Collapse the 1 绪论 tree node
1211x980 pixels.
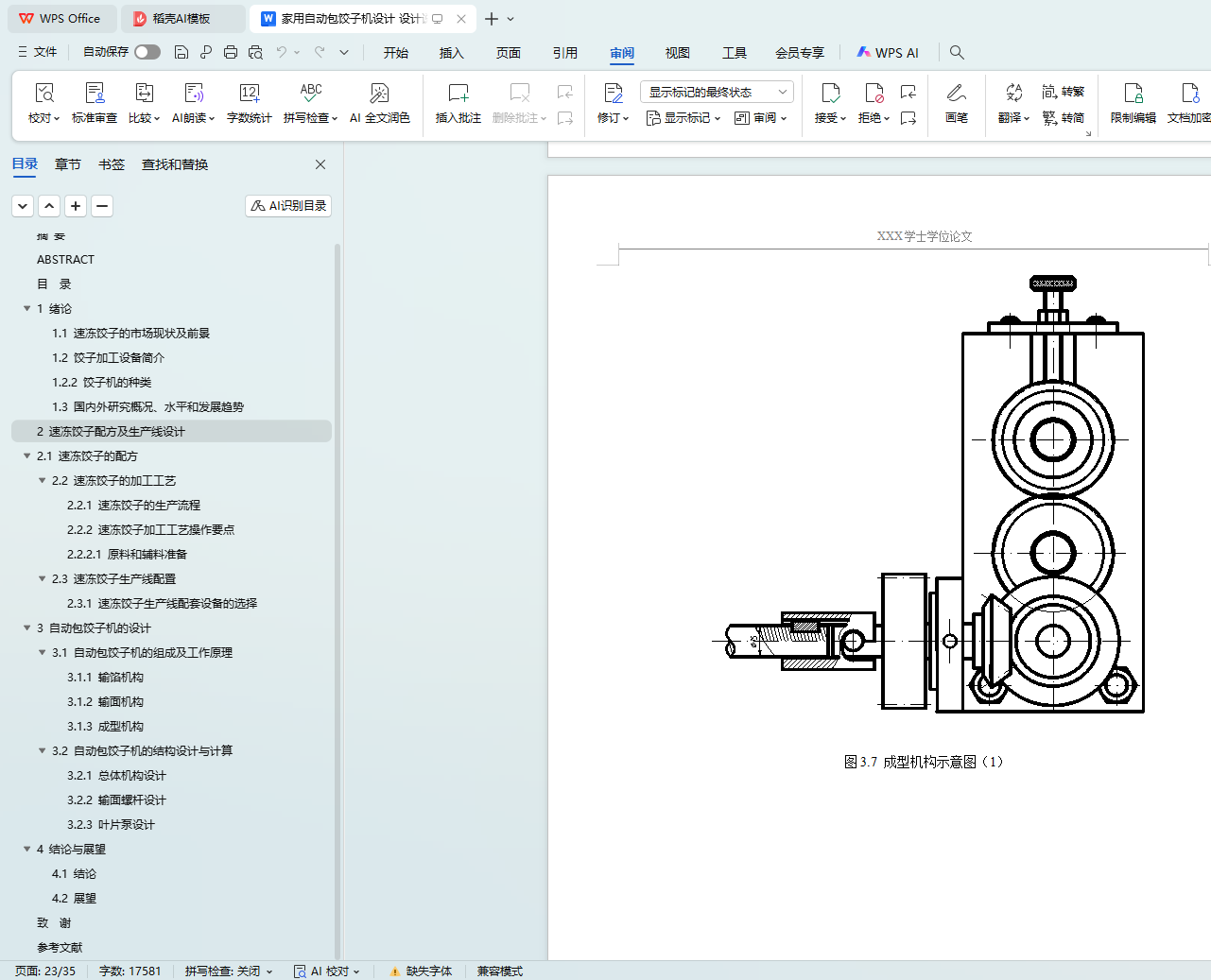(x=27, y=309)
